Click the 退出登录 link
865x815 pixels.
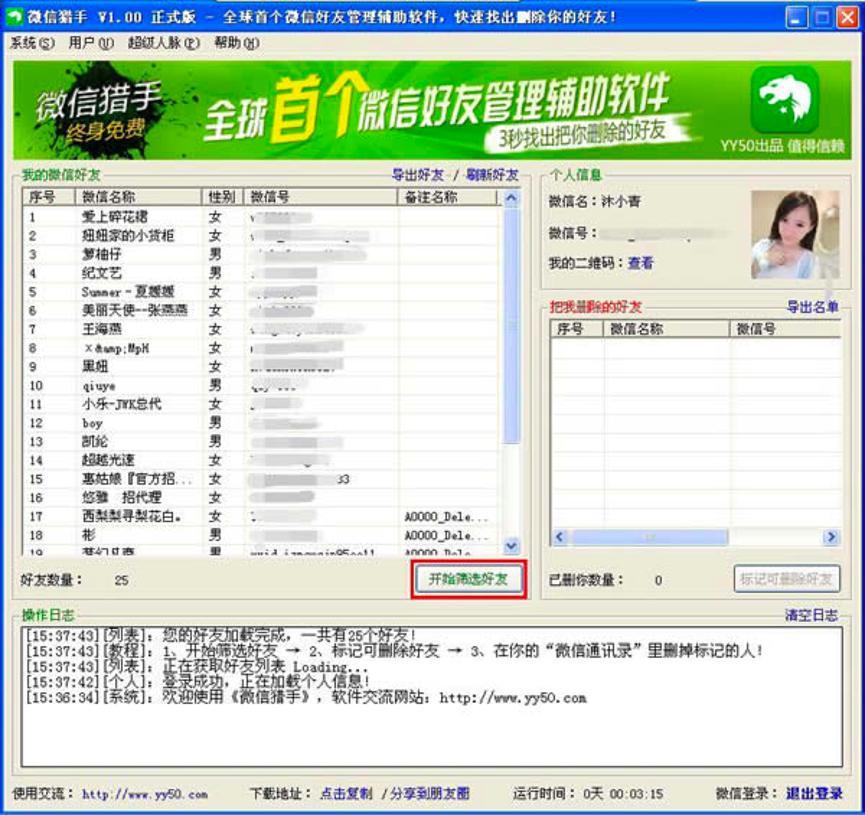click(813, 794)
